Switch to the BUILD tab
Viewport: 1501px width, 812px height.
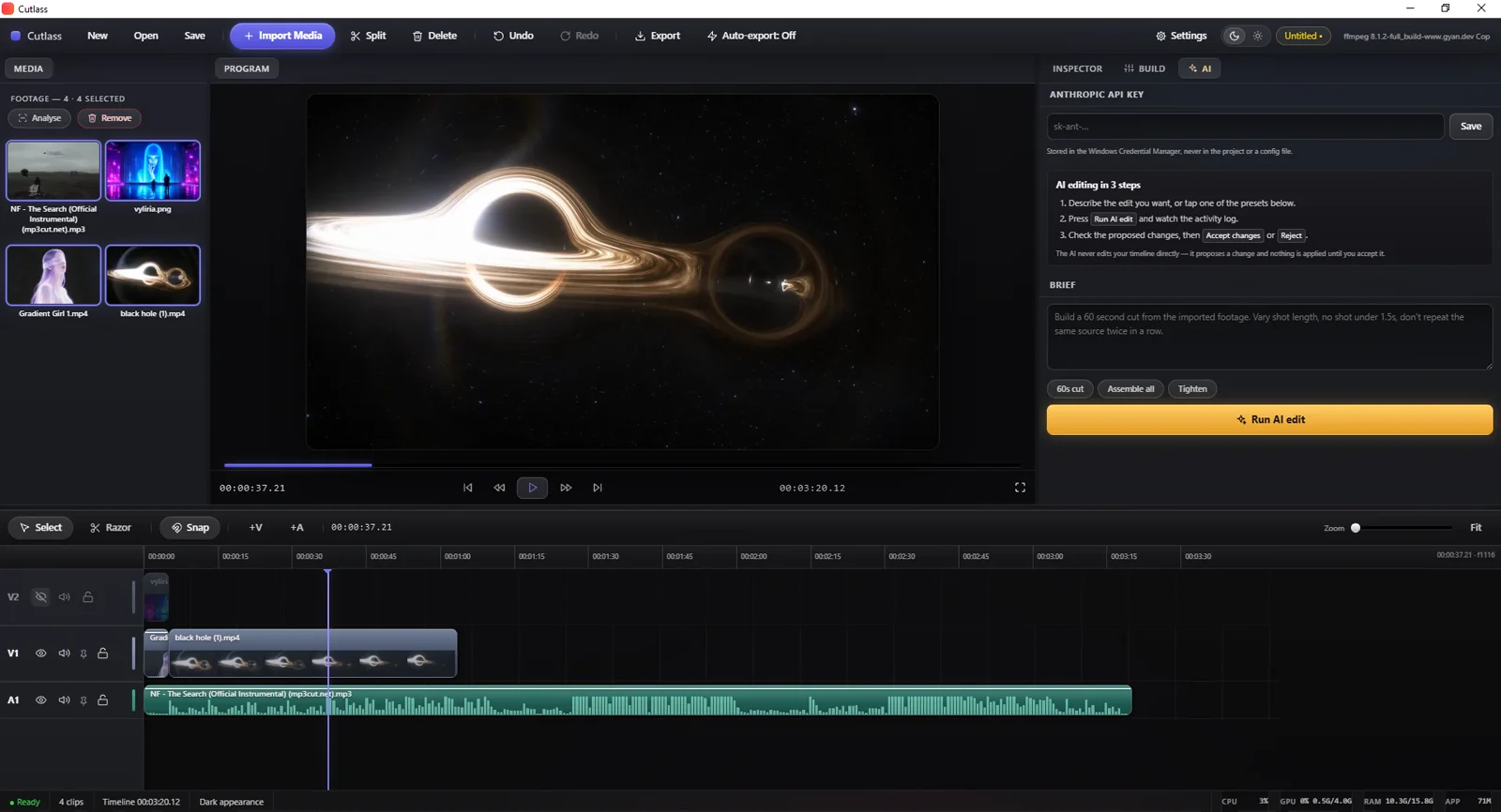(1145, 68)
